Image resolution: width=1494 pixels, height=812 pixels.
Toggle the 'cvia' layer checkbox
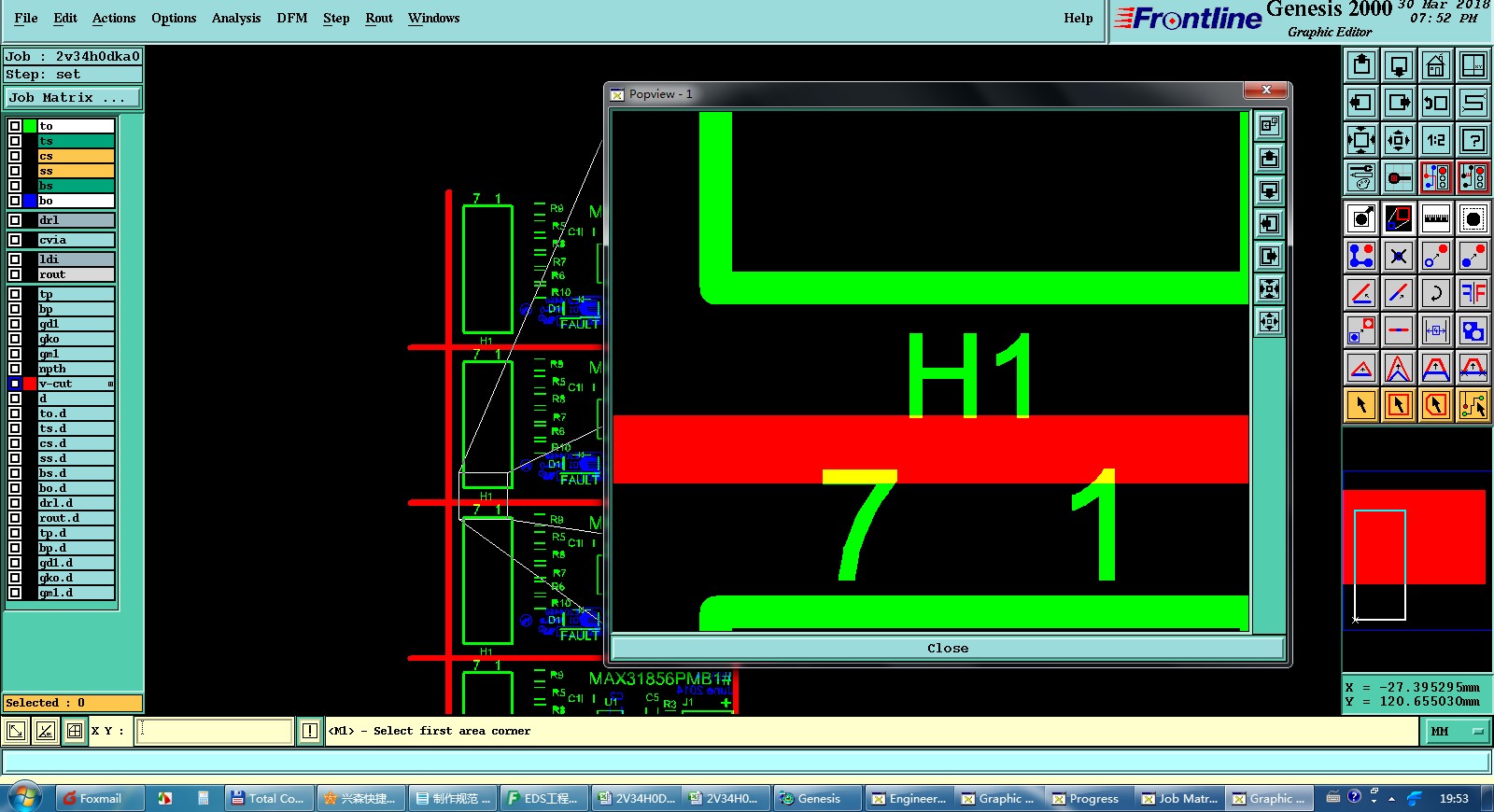coord(15,240)
